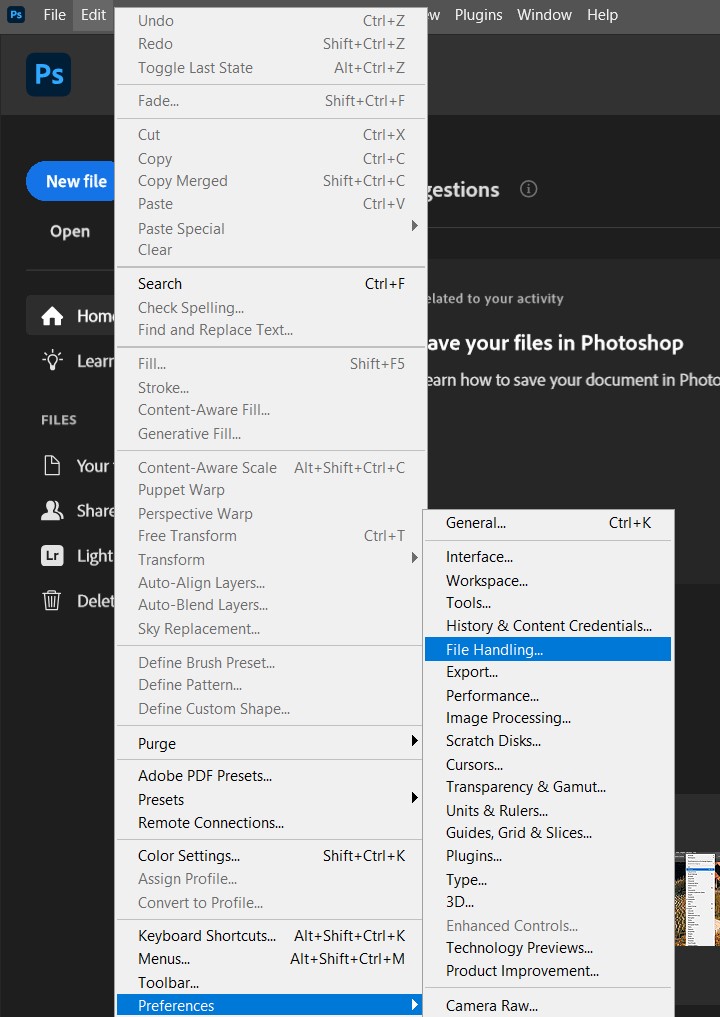Click the Photoshop Ps logo icon
The width and height of the screenshot is (720, 1017).
click(48, 75)
